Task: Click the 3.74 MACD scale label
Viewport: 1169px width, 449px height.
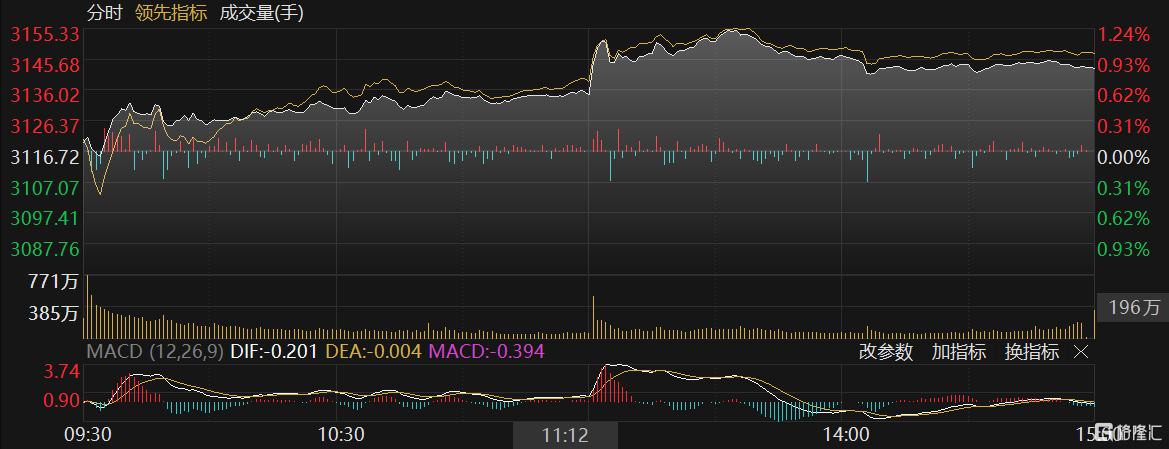Action: pos(62,371)
